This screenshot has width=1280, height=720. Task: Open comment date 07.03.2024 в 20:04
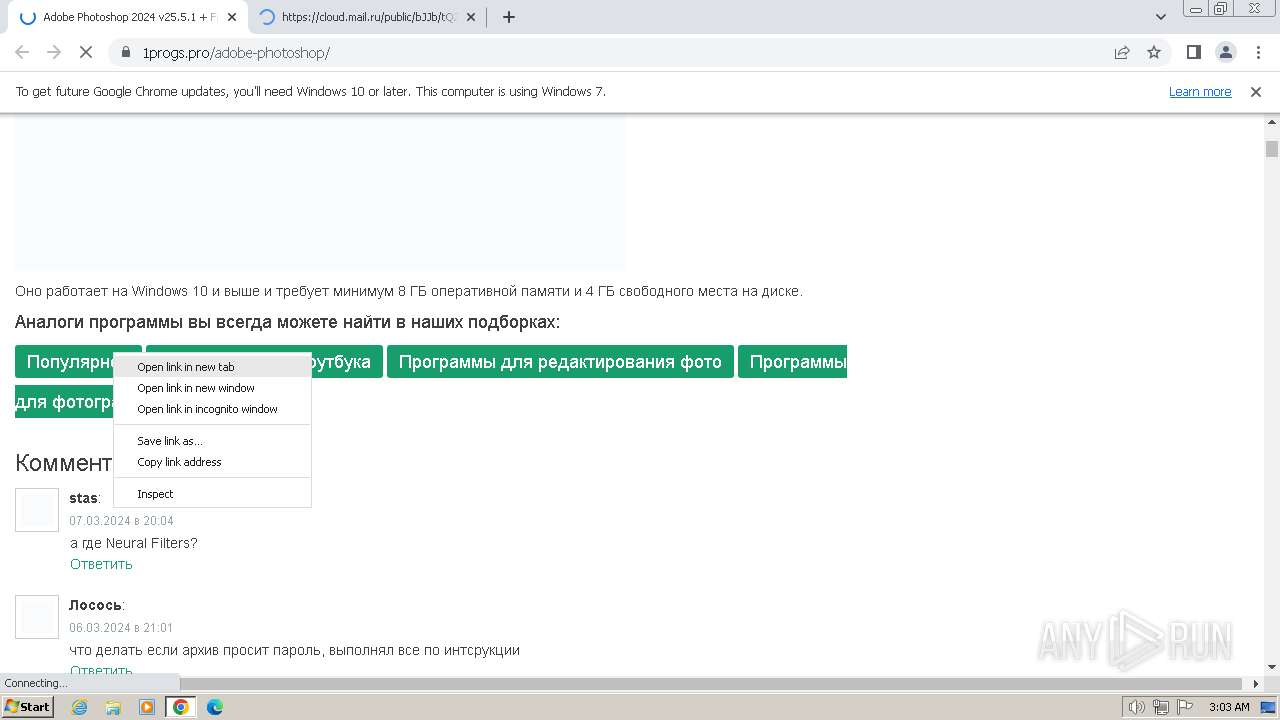tap(121, 521)
